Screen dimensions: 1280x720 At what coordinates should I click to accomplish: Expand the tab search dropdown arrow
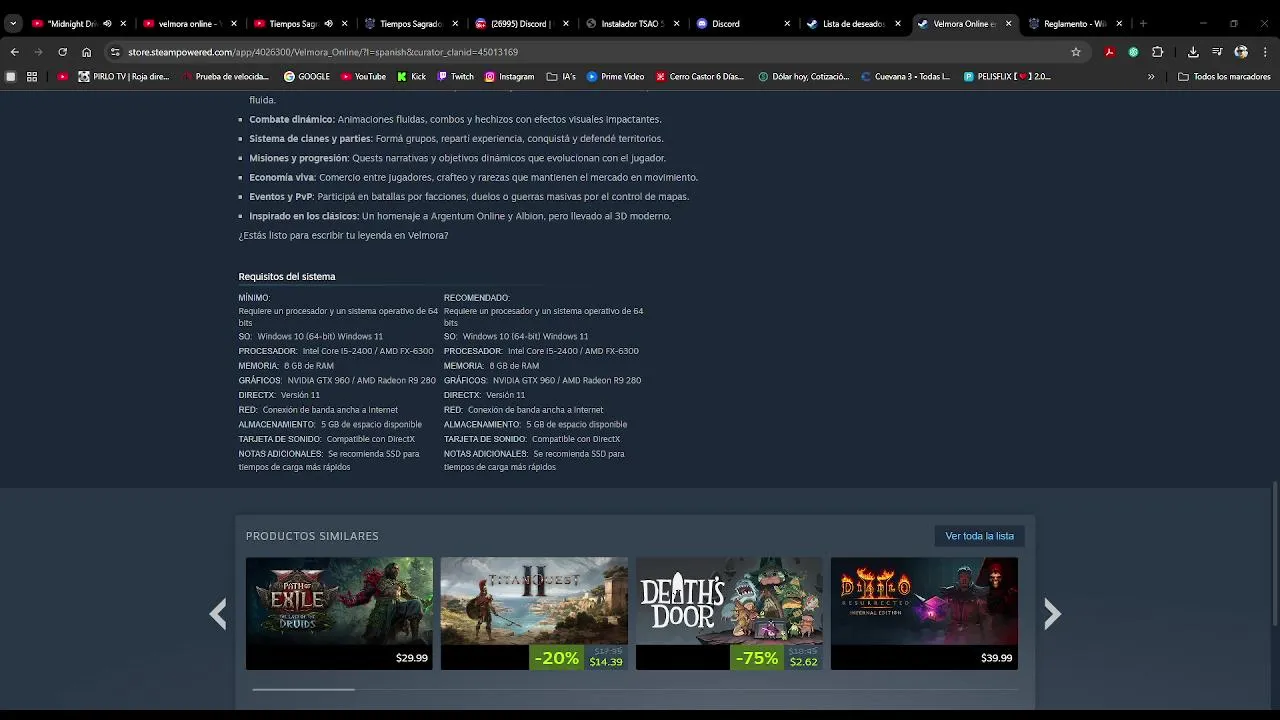tap(13, 23)
